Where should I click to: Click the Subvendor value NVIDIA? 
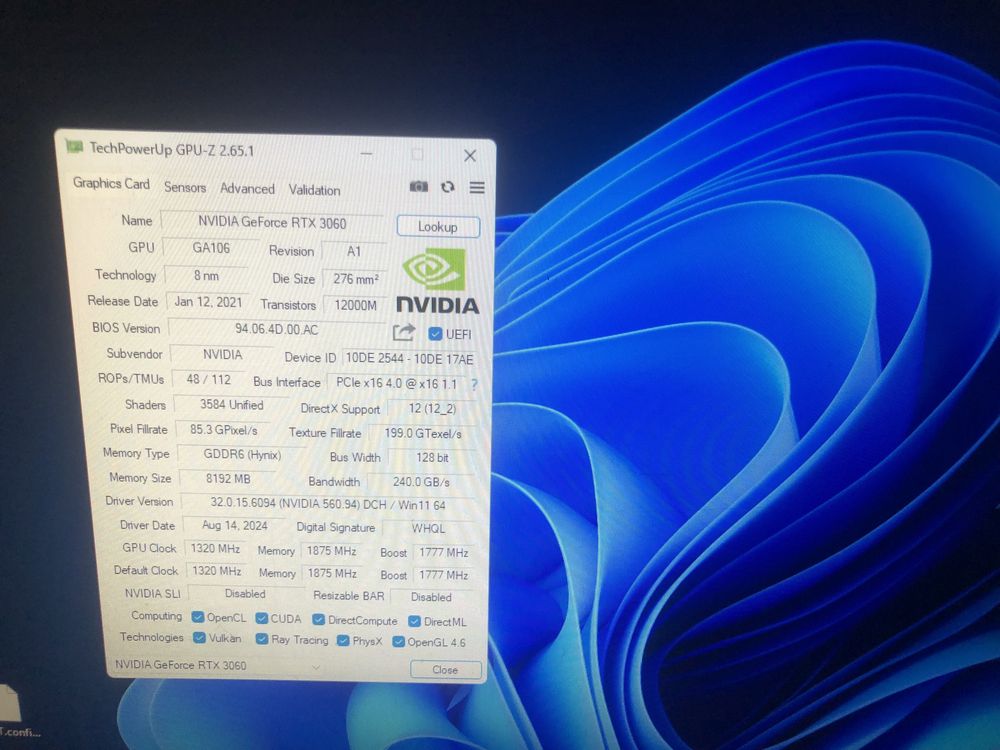click(x=223, y=355)
